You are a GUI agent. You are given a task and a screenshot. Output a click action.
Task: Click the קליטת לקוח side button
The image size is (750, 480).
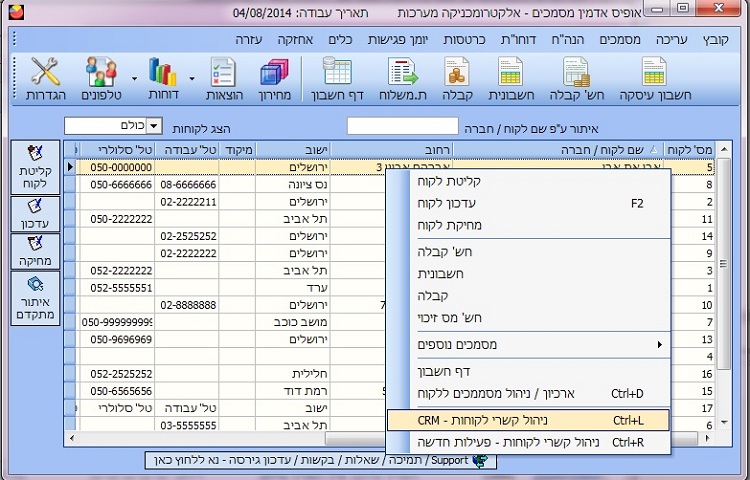(35, 167)
